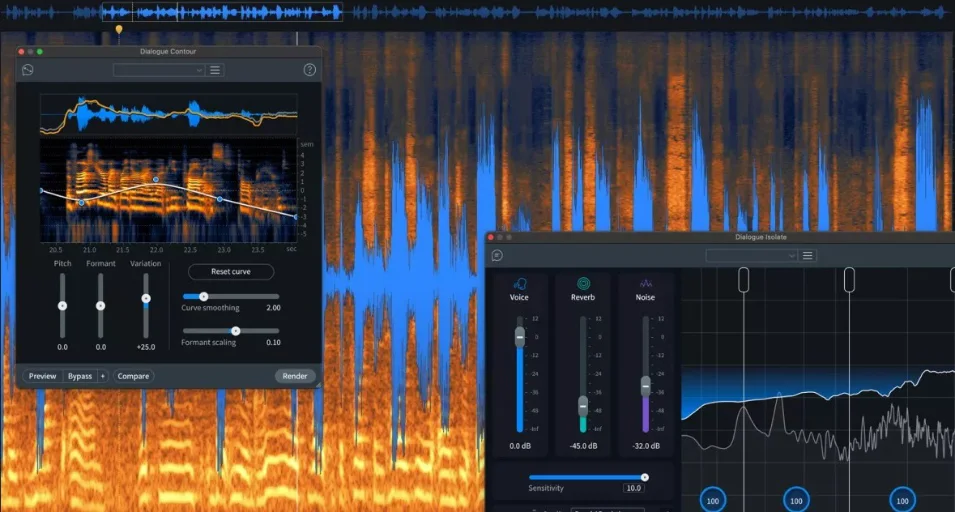Click the highlighted selection in the waveform overview
Image resolution: width=955 pixels, height=512 pixels.
tap(222, 12)
